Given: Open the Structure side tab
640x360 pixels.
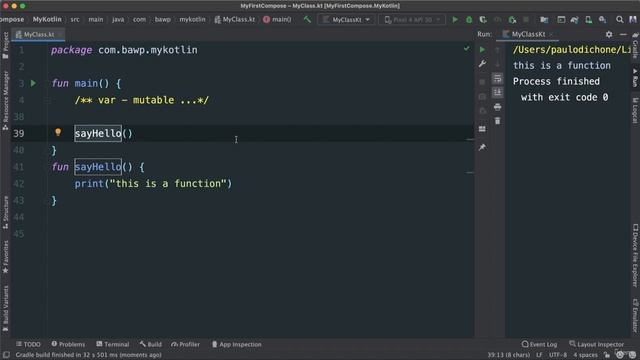Looking at the screenshot, I should pos(5,212).
